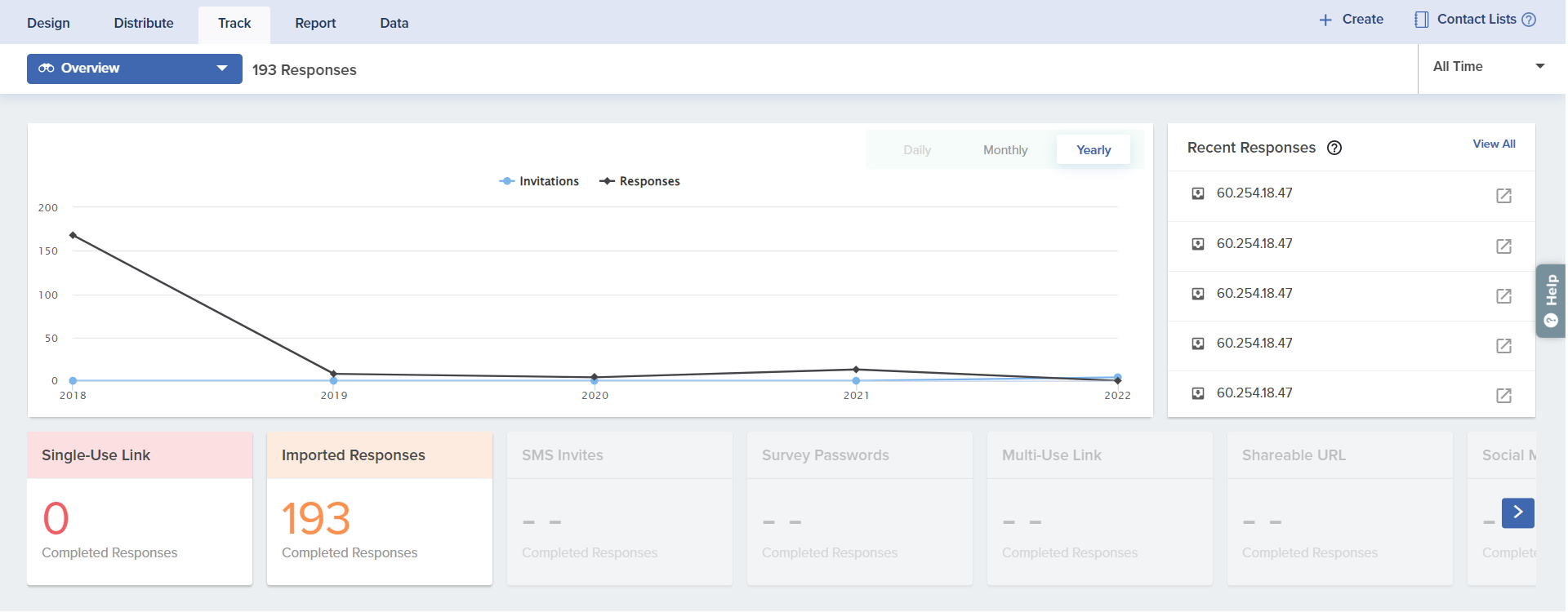Image resolution: width=1568 pixels, height=612 pixels.
Task: Open the Report tab
Action: pyautogui.click(x=315, y=23)
